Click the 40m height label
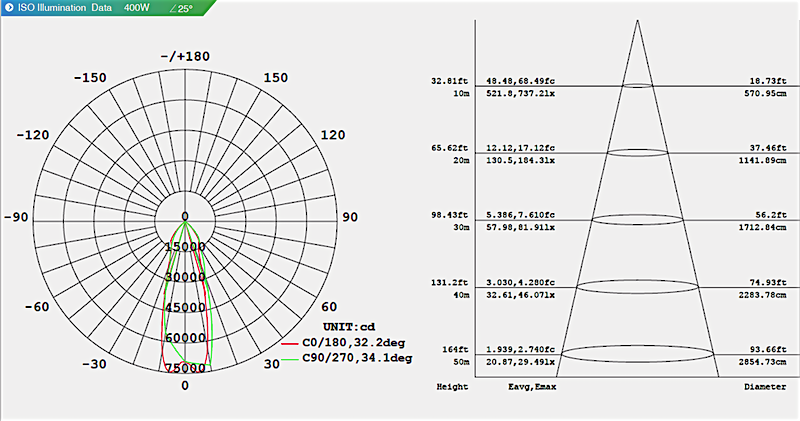The height and width of the screenshot is (421, 800). tap(461, 295)
